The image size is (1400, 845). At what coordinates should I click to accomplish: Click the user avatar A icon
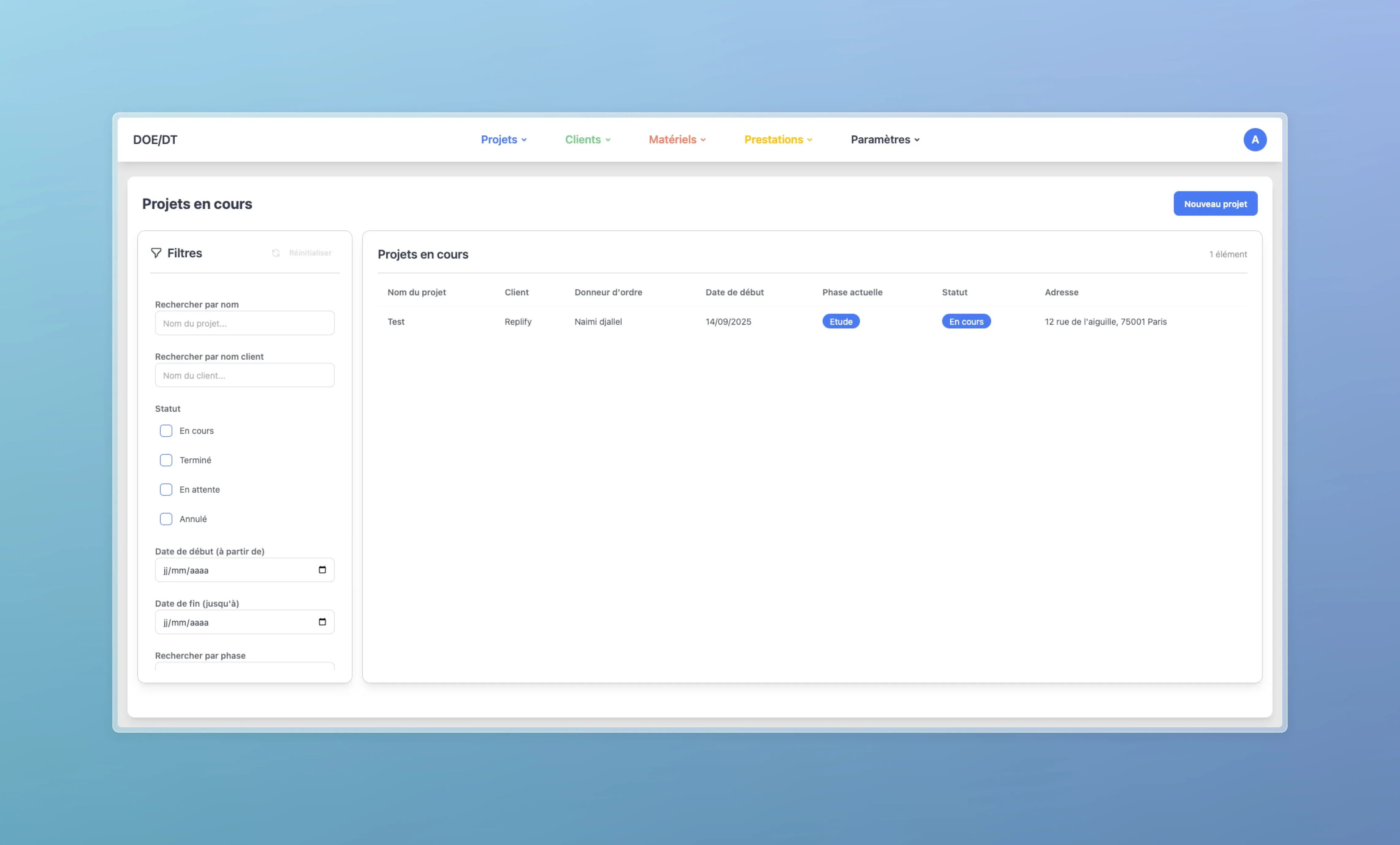click(1254, 140)
